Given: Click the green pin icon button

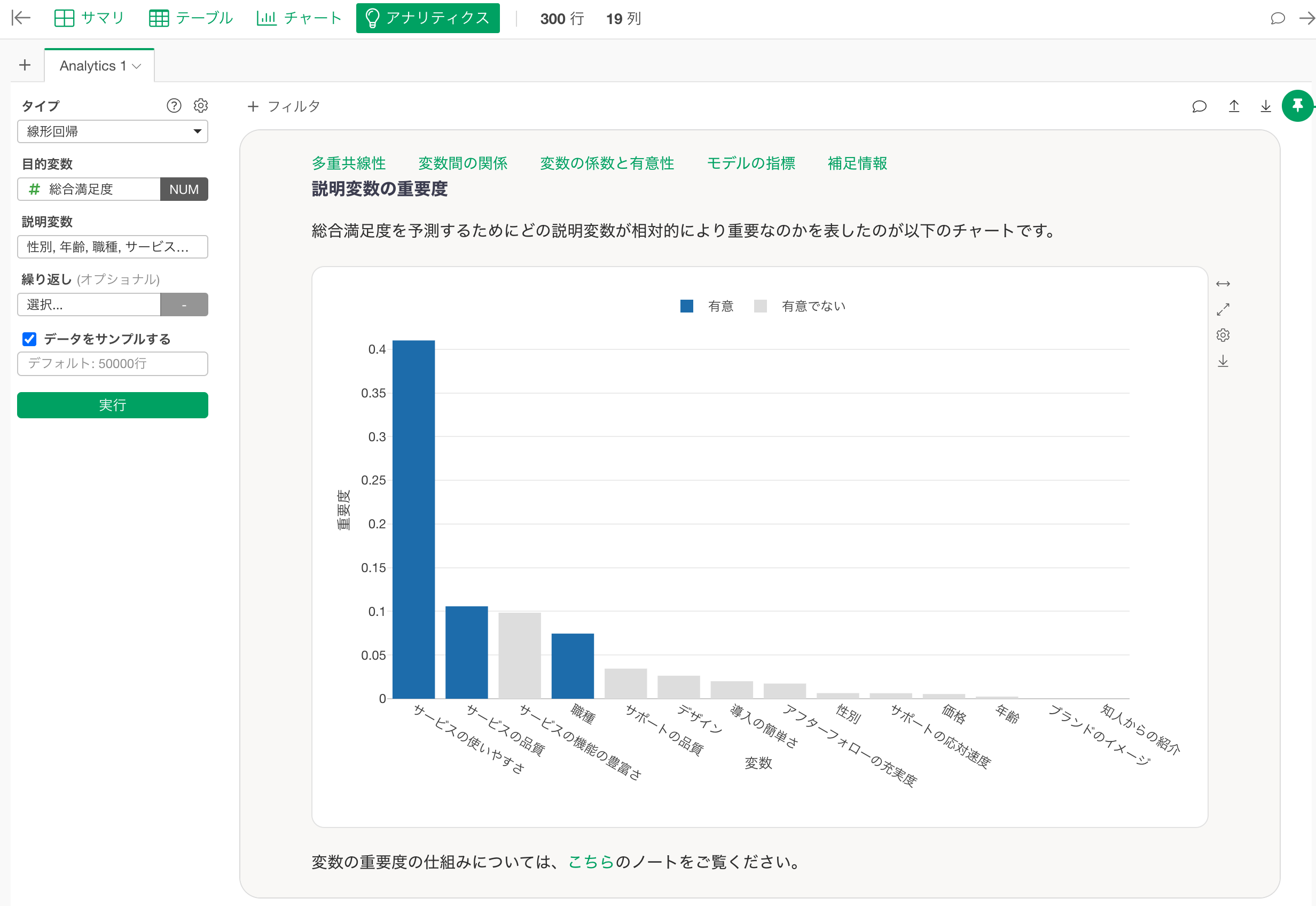Looking at the screenshot, I should click(x=1297, y=106).
